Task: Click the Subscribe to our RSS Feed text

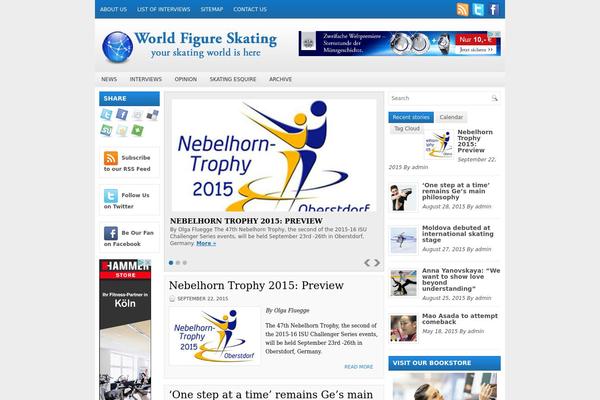Action: pyautogui.click(x=127, y=163)
